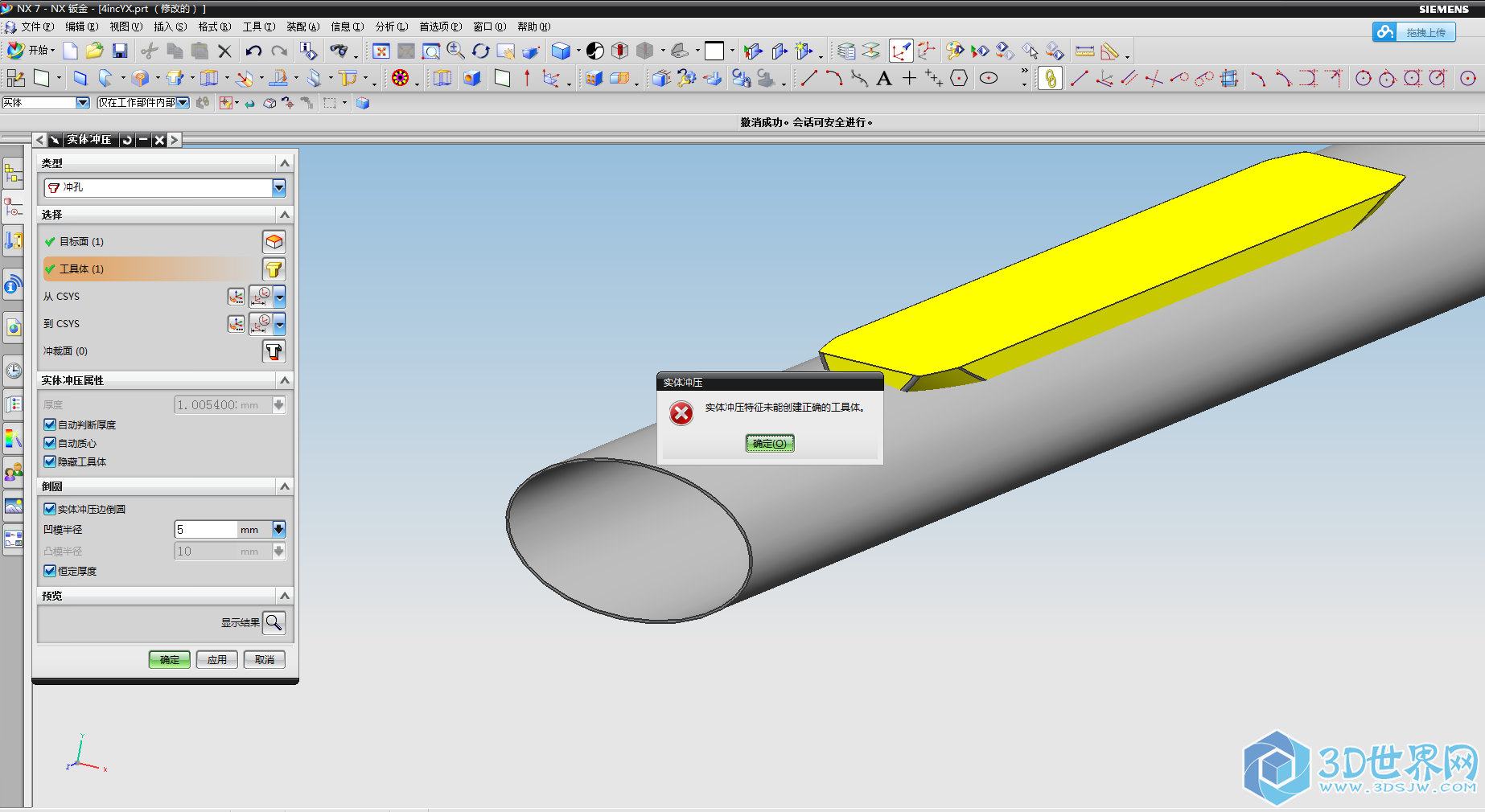1485x812 pixels.
Task: Collapse the Blend (倒圆) section
Action: 285,486
